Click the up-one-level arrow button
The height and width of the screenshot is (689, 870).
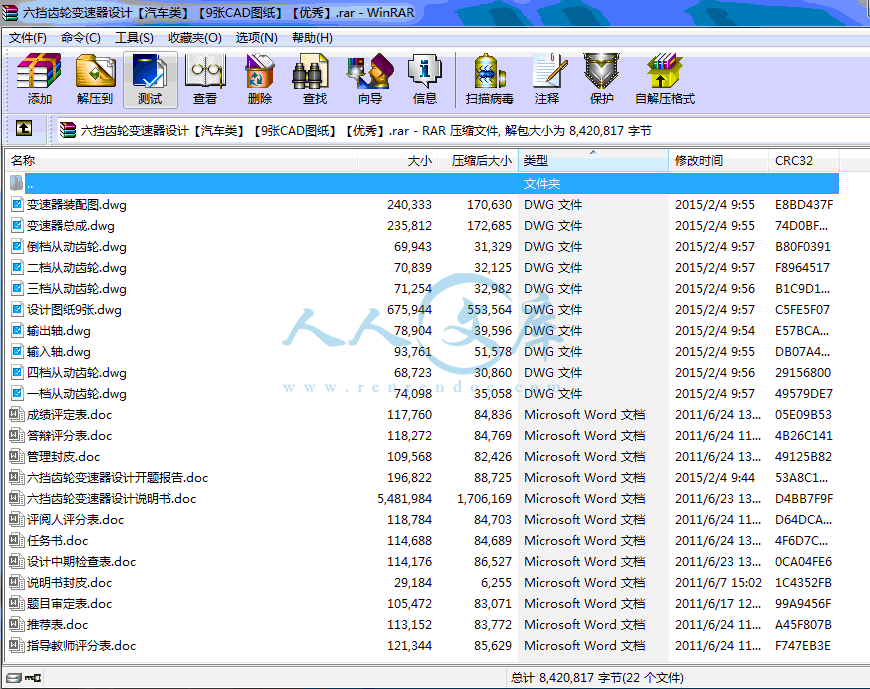coord(23,129)
